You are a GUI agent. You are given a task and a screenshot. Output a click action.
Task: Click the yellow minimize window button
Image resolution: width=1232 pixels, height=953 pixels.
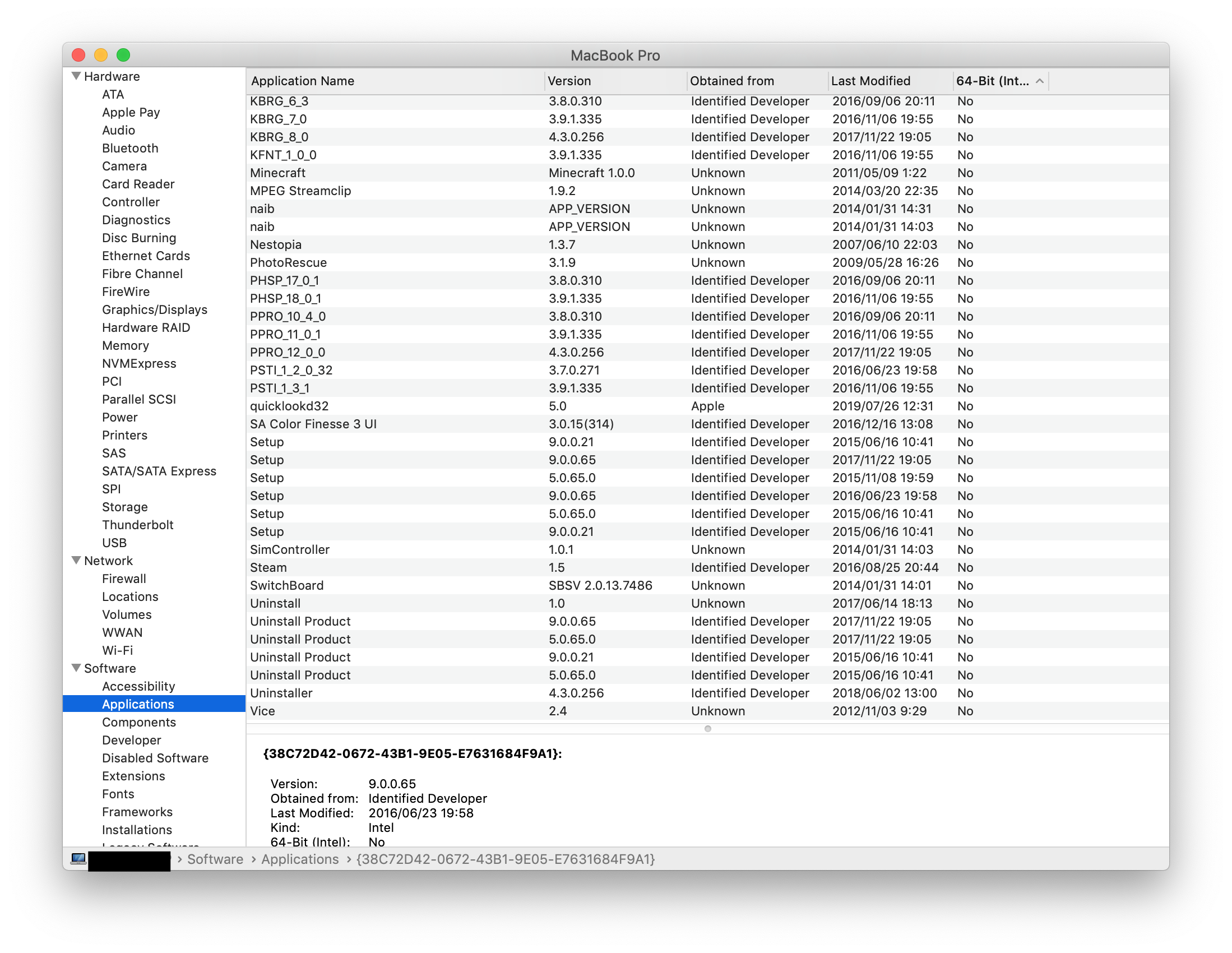(101, 55)
